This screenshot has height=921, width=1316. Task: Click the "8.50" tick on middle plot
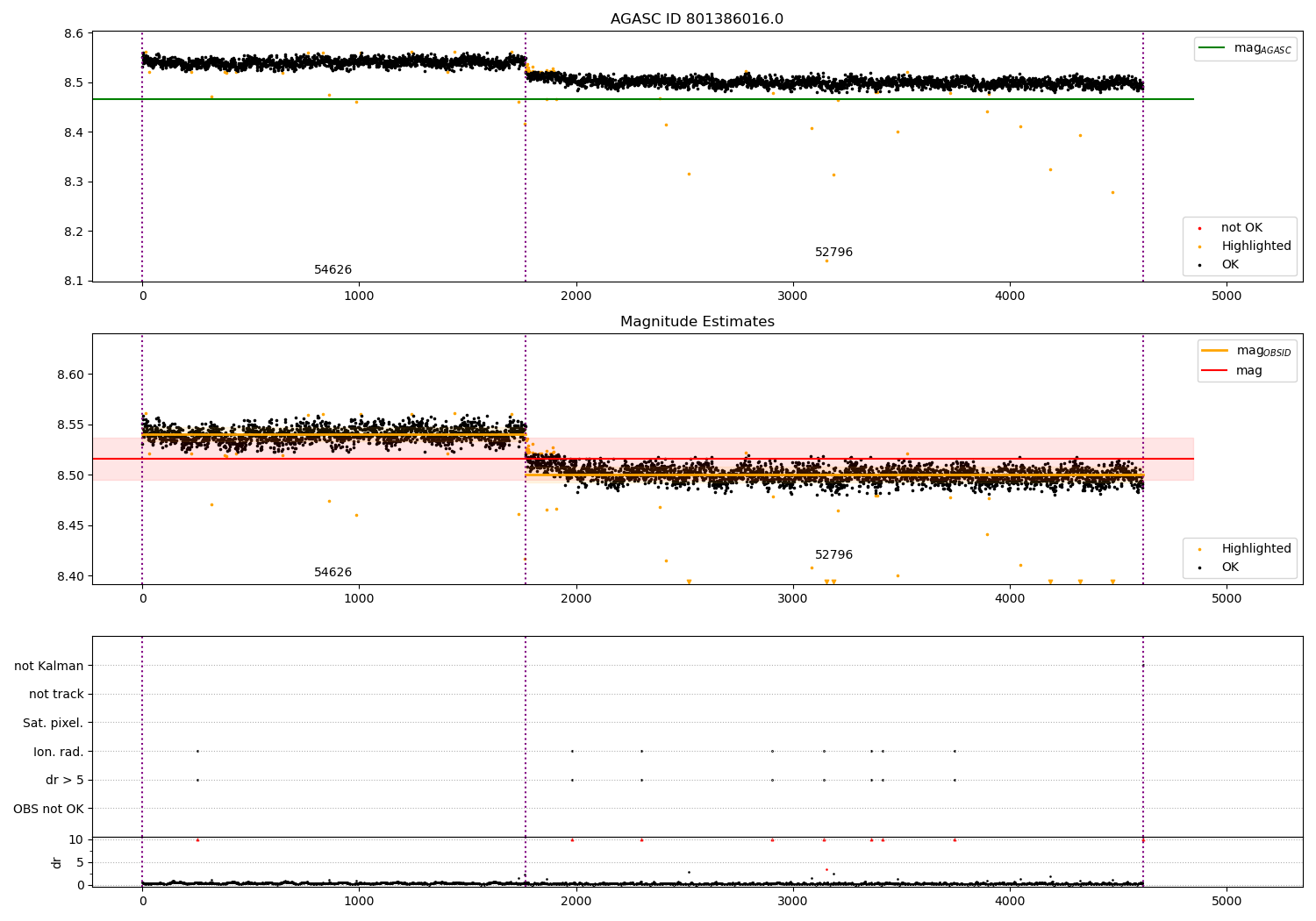pyautogui.click(x=70, y=475)
